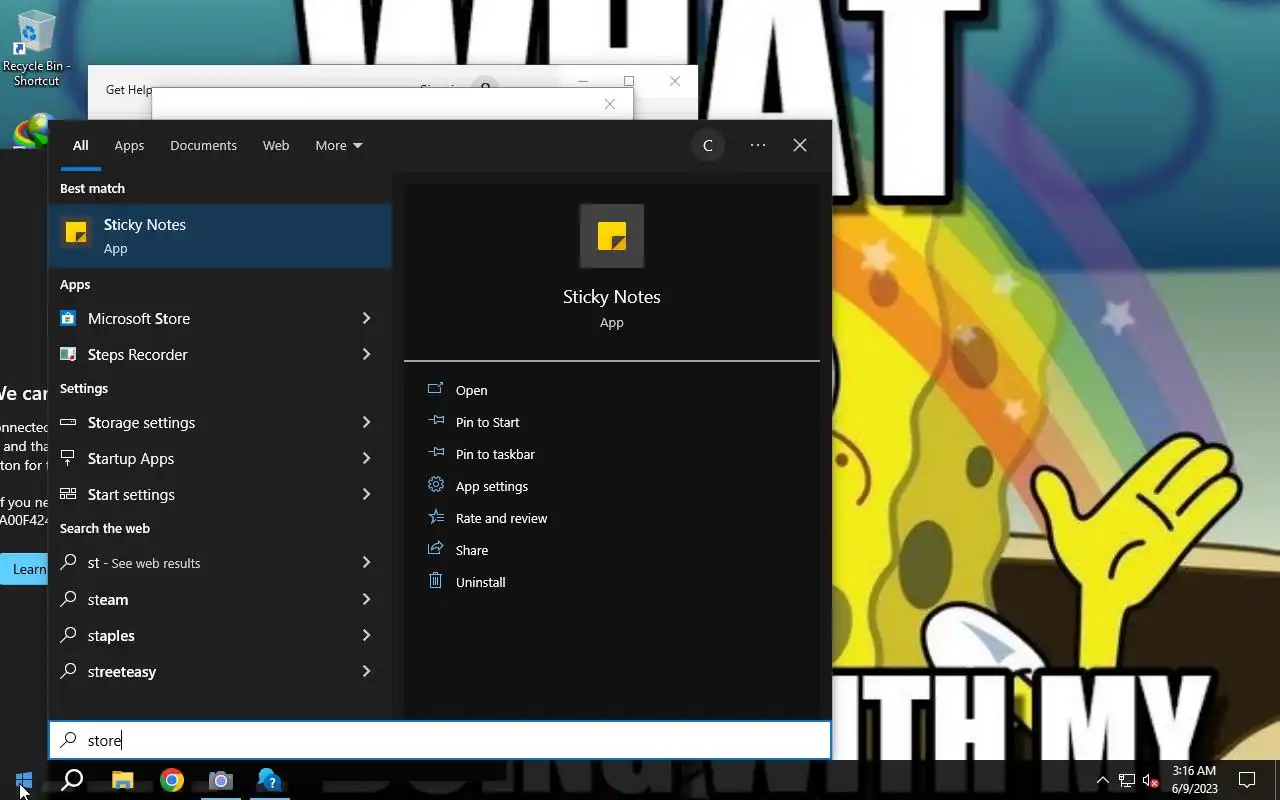Click the Share action icon
Viewport: 1280px width, 800px height.
pos(435,549)
